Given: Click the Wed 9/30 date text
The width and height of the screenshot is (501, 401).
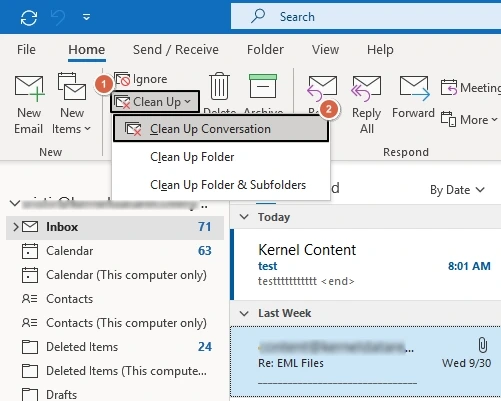Looking at the screenshot, I should pyautogui.click(x=466, y=363).
